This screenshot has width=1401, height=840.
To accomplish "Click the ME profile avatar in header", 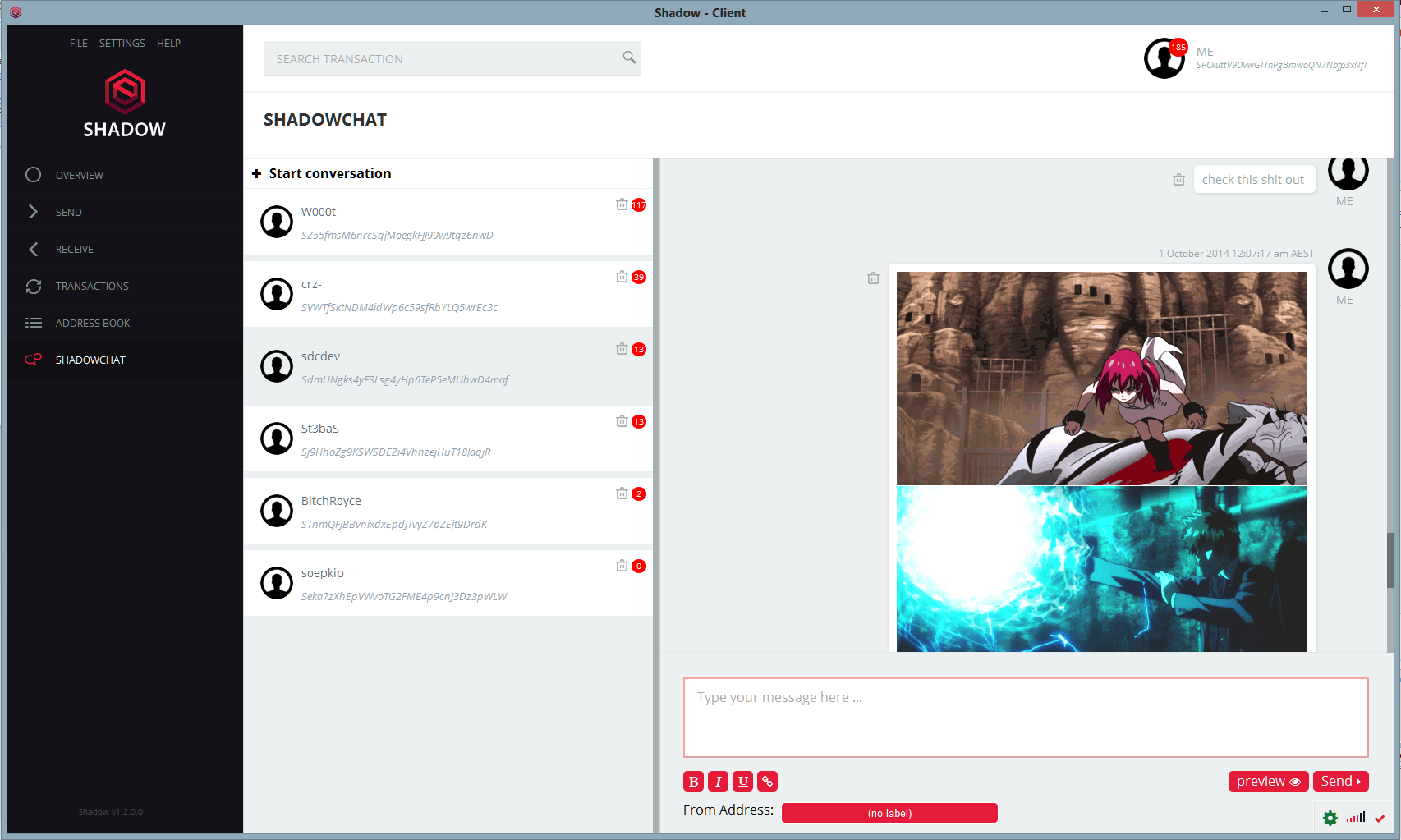I will tap(1164, 58).
